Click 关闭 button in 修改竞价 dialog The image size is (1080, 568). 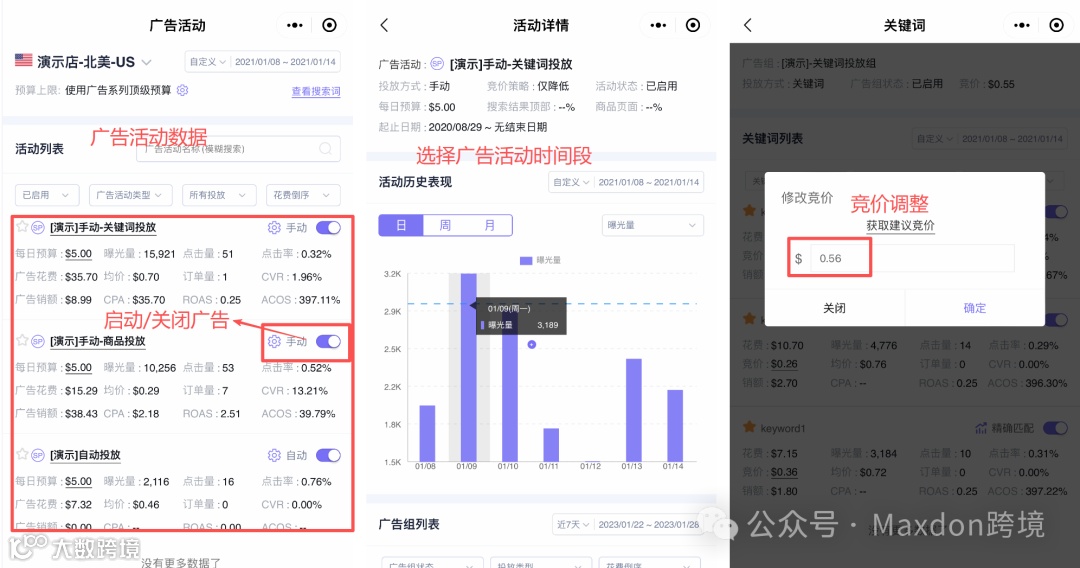coord(834,308)
